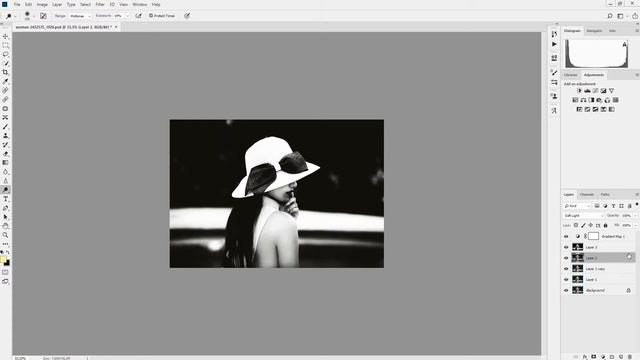Switch to the Paths tab
This screenshot has width=640, height=360.
605,195
